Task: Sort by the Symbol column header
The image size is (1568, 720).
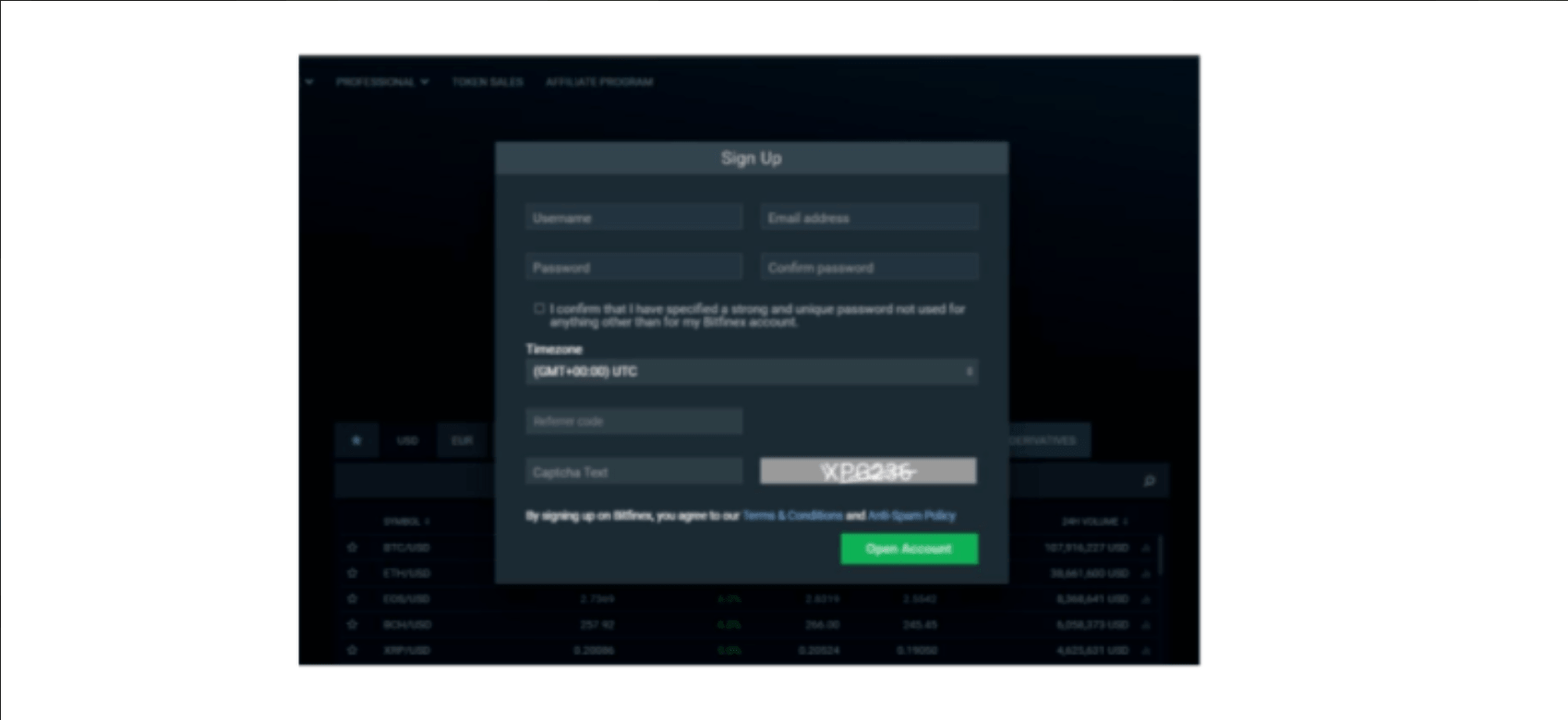Action: [x=406, y=522]
